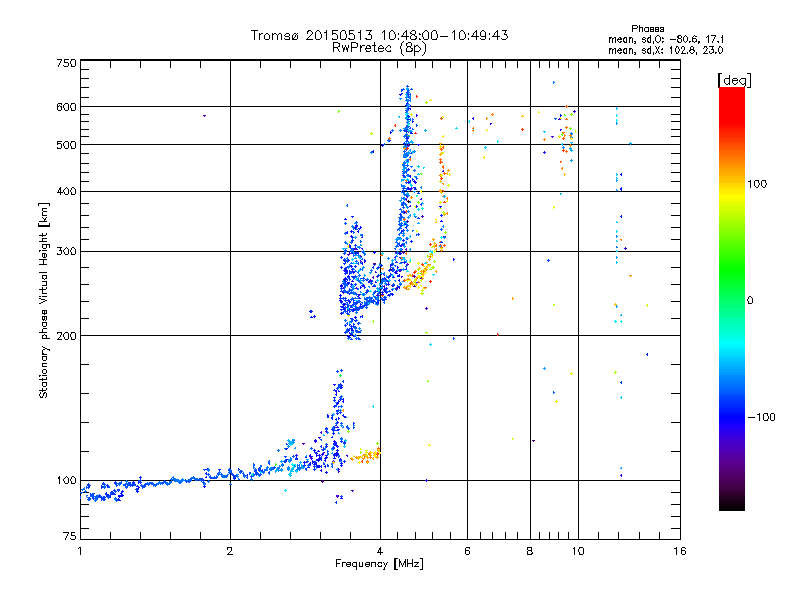800x600 pixels.
Task: Click the 'Frequency [MHz]' axis title
Action: point(379,564)
